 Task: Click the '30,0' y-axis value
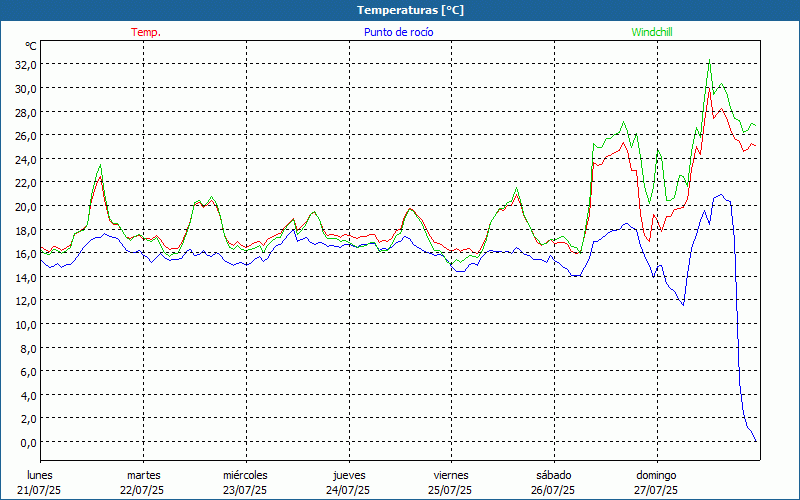[x=26, y=89]
